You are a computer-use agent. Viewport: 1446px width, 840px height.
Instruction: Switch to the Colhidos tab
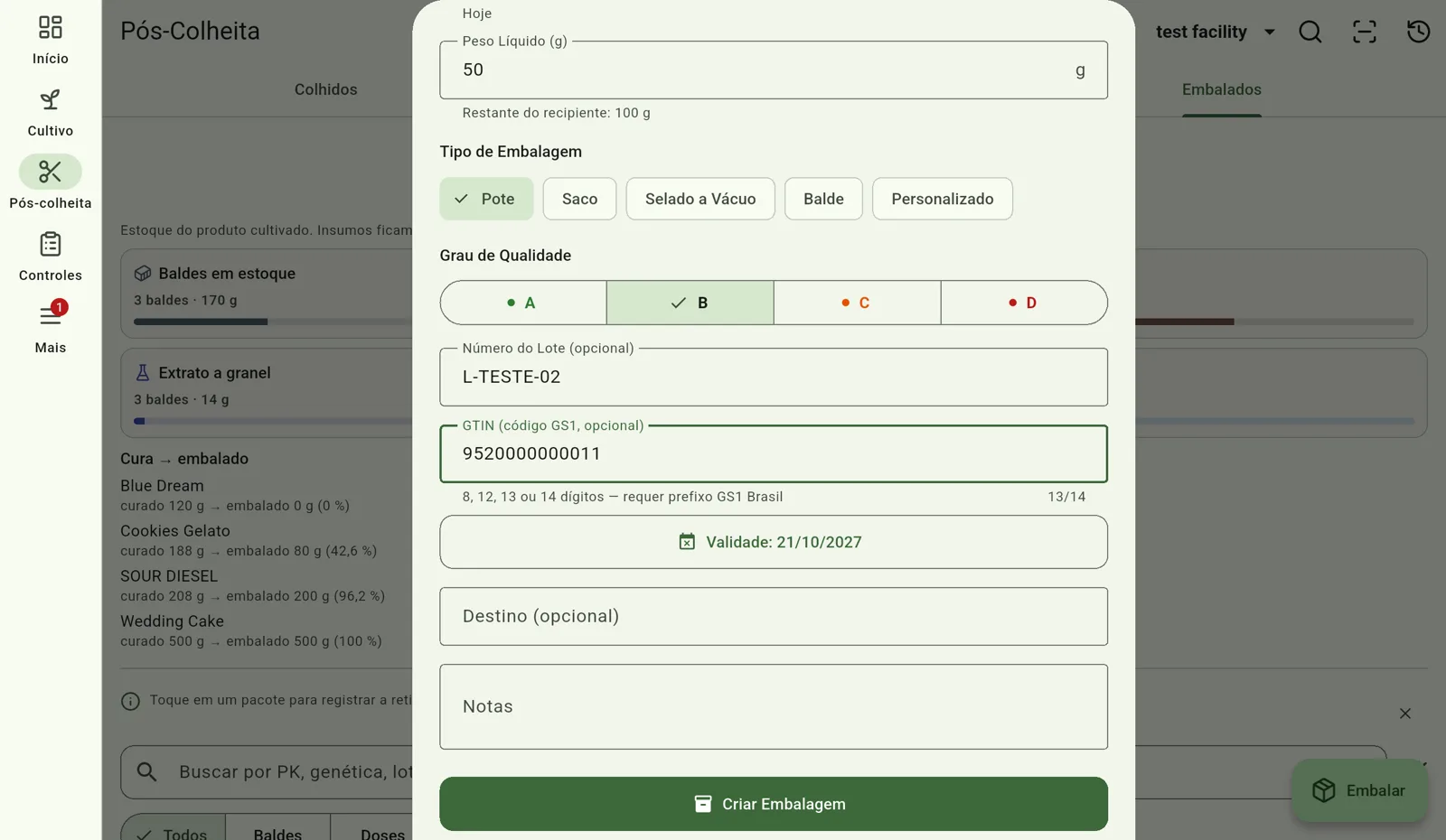coord(326,89)
